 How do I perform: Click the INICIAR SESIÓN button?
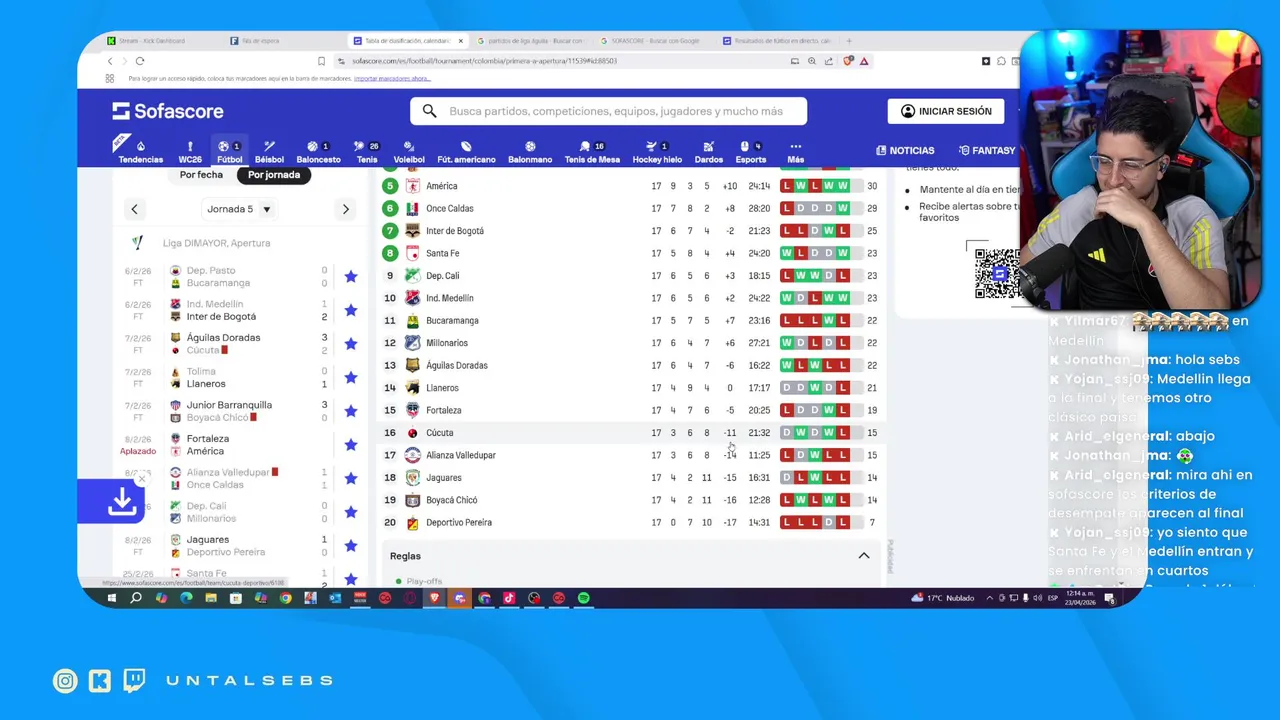click(946, 111)
